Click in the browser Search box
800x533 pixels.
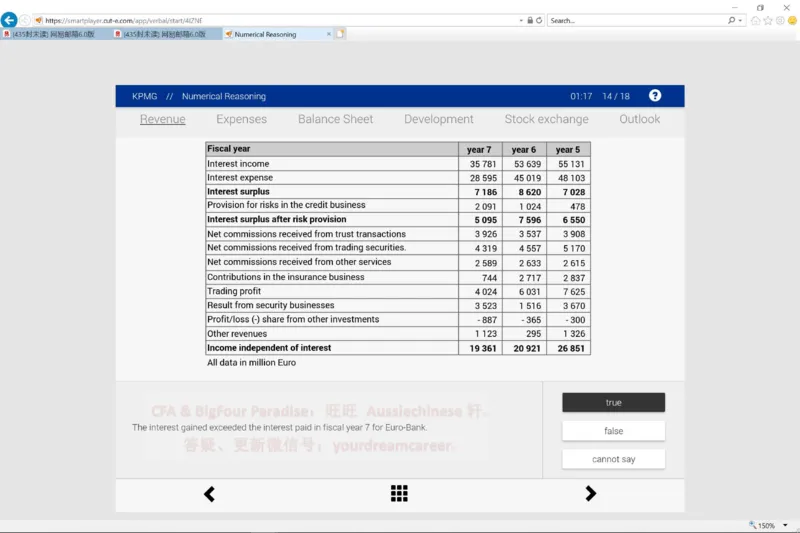[635, 20]
